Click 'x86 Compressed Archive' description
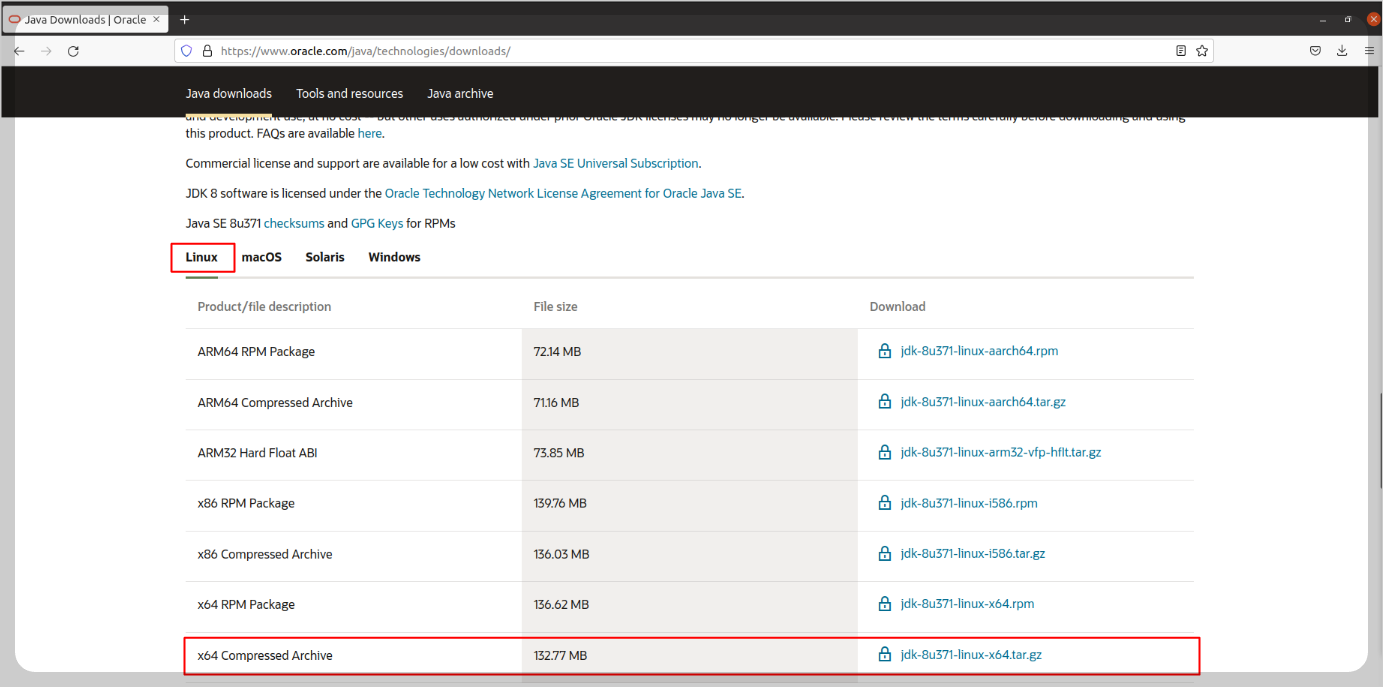Viewport: 1383px width, 687px height. point(265,554)
